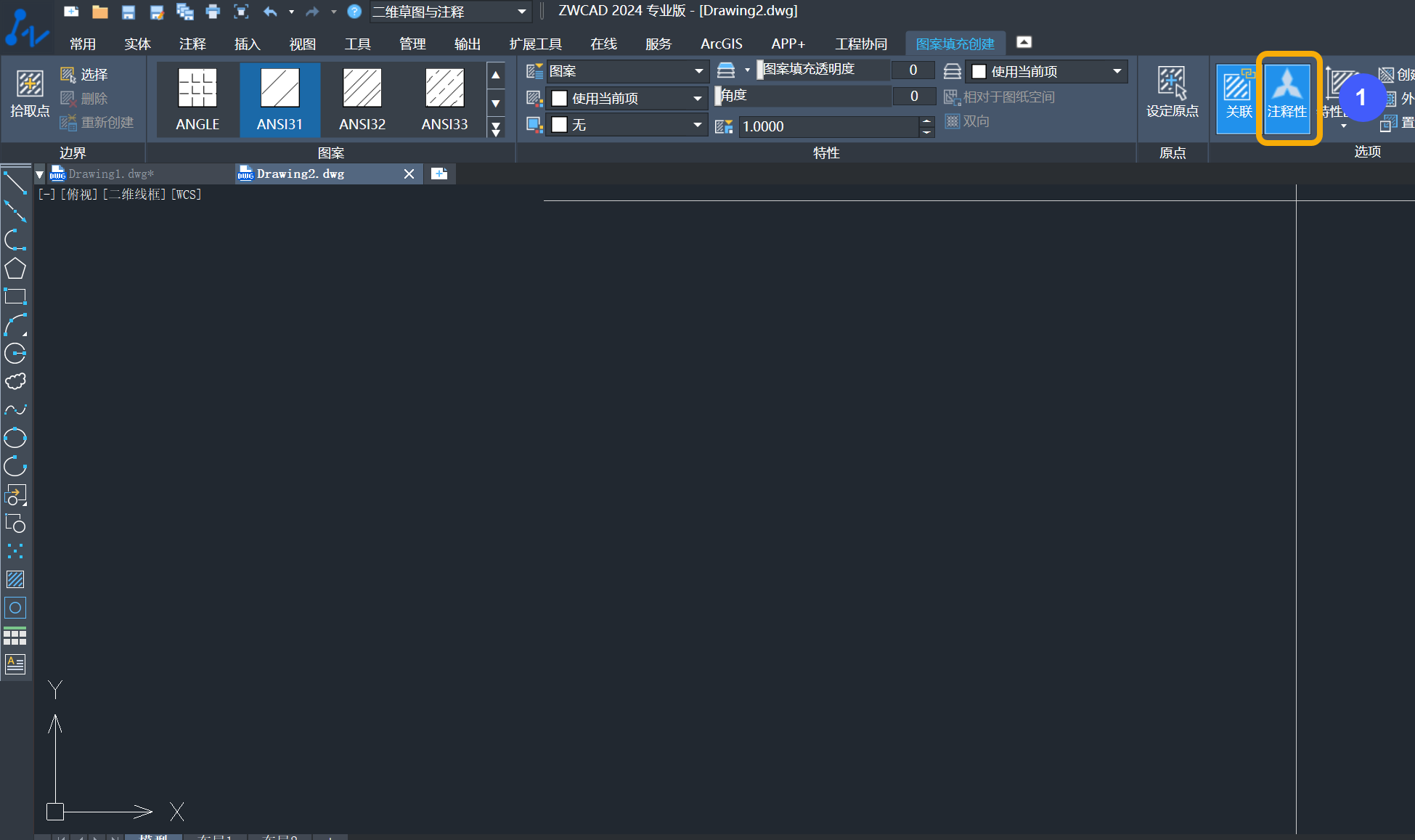Expand the full pattern gallery list
Viewport: 1415px width, 840px height.
coord(496,129)
